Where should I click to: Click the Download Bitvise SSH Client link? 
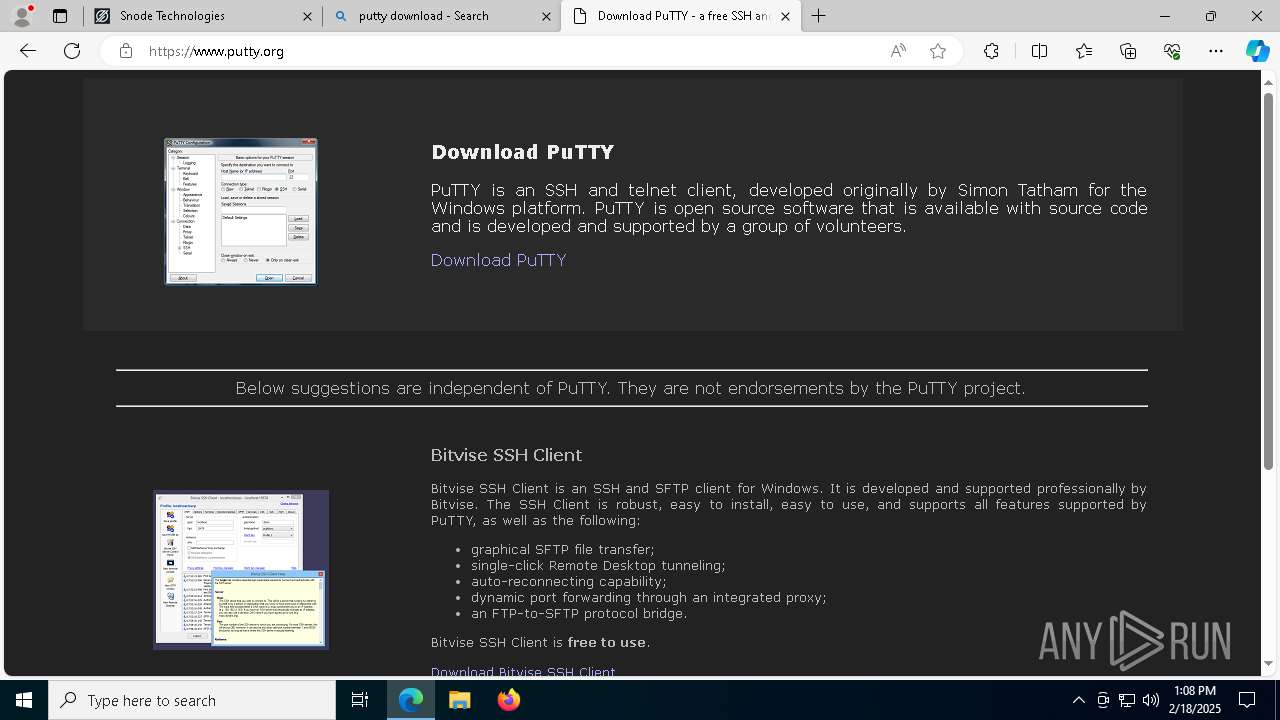pyautogui.click(x=523, y=672)
